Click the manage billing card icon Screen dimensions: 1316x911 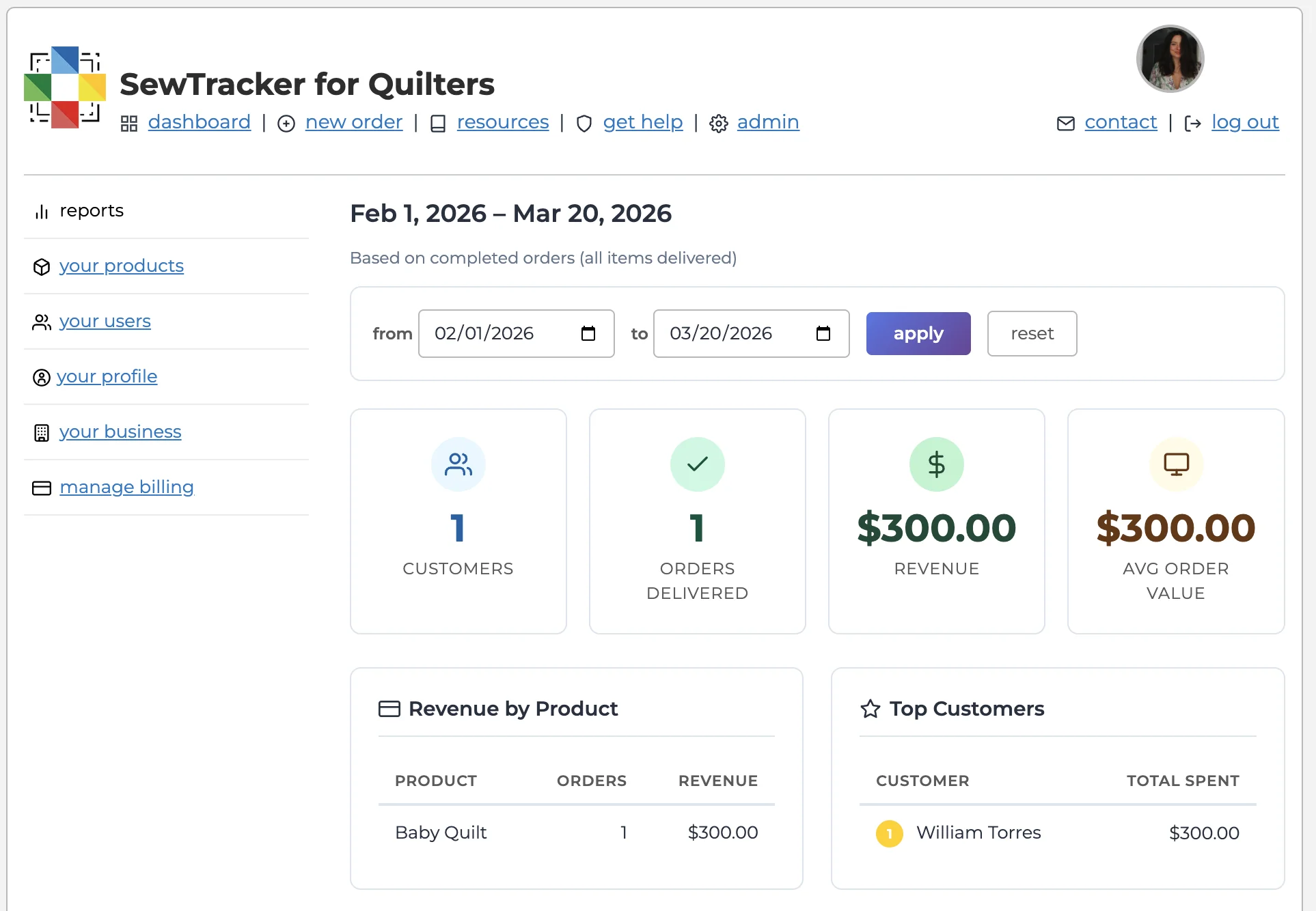(41, 488)
